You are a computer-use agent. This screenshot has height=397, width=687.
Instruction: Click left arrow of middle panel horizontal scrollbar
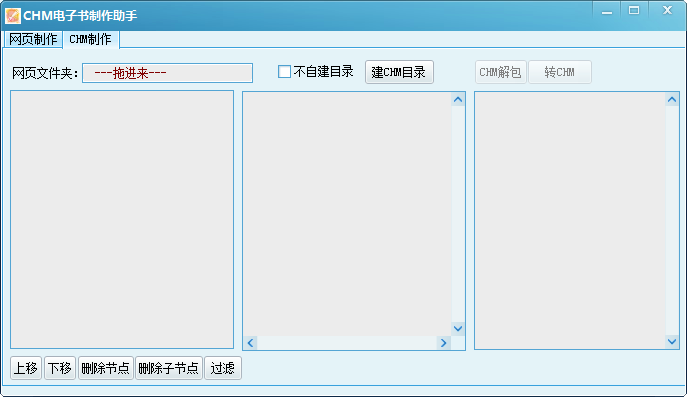coord(250,343)
